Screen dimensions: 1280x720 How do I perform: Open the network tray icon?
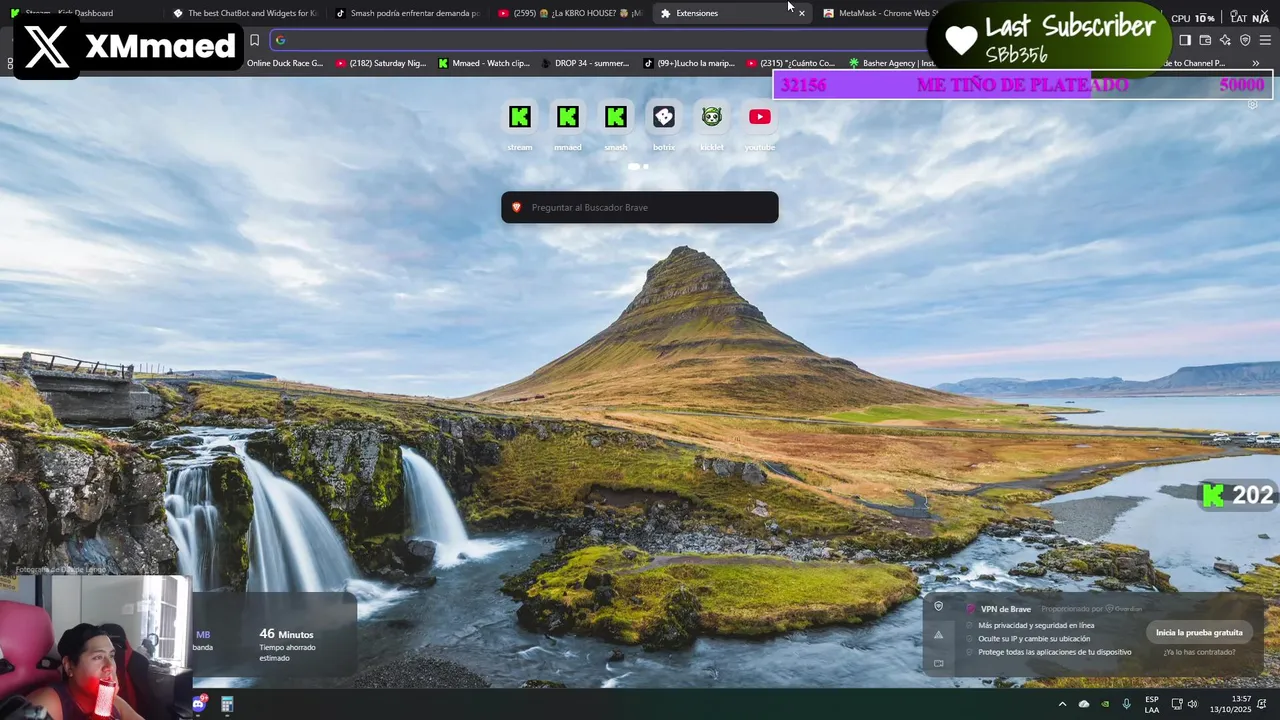click(x=1177, y=704)
